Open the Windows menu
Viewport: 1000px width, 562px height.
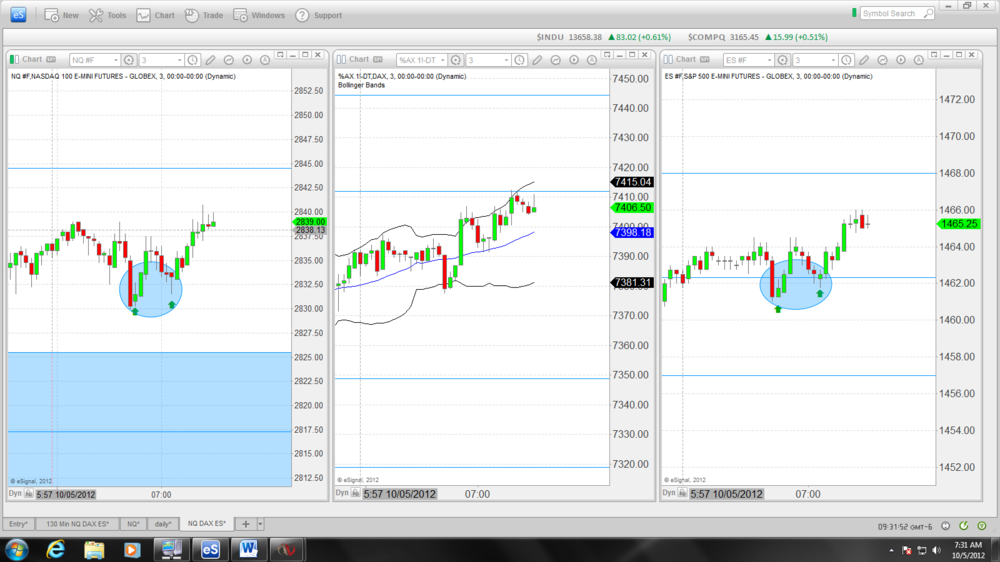[x=258, y=15]
